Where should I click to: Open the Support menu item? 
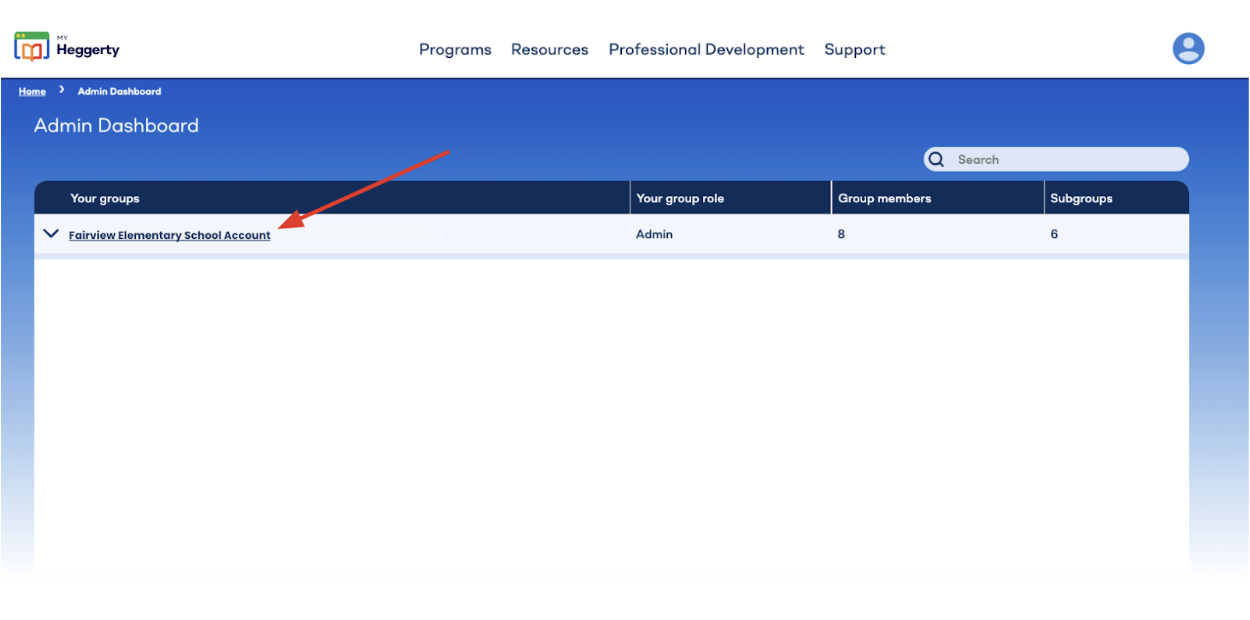click(854, 49)
